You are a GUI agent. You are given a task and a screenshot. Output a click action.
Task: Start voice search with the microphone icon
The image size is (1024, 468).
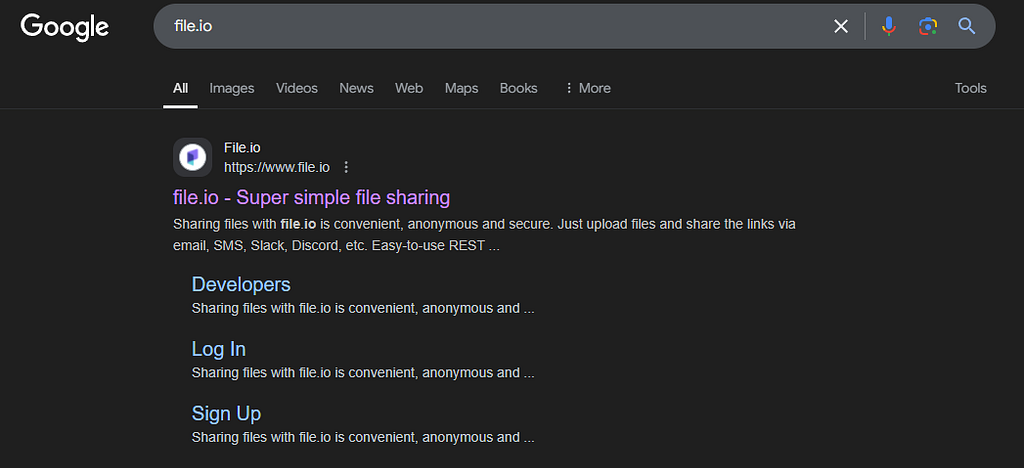888,26
